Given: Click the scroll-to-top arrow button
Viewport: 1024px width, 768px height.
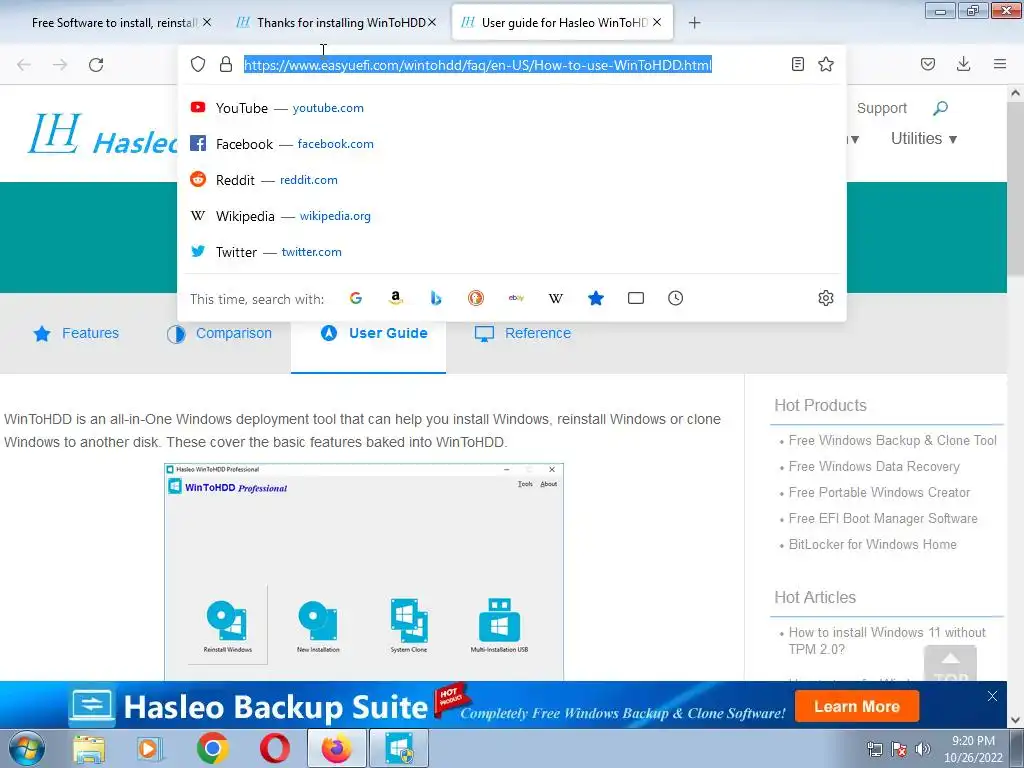Looking at the screenshot, I should 950,663.
